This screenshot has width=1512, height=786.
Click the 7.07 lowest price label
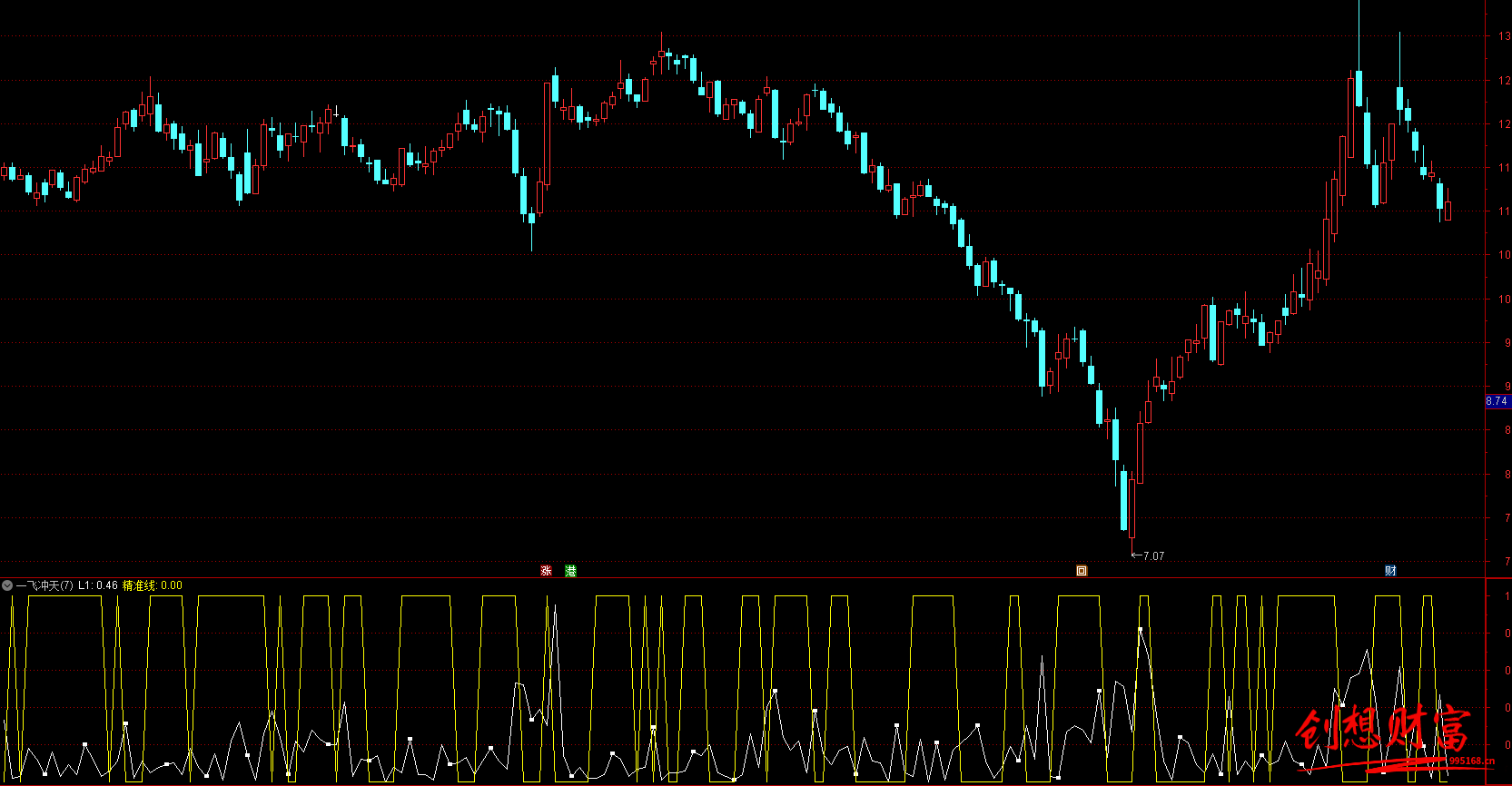(x=1153, y=556)
